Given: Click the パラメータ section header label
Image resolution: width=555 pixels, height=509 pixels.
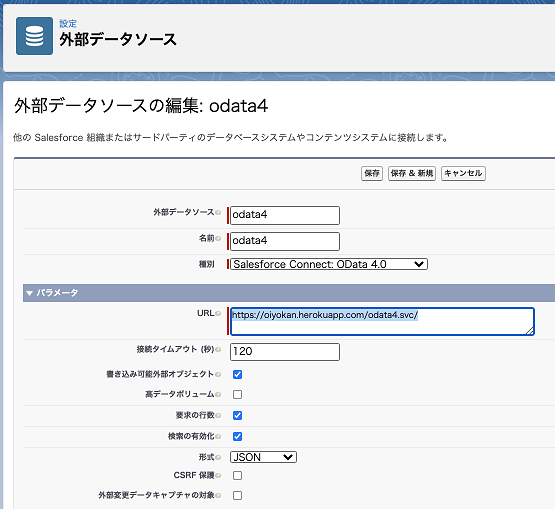Looking at the screenshot, I should (57, 293).
